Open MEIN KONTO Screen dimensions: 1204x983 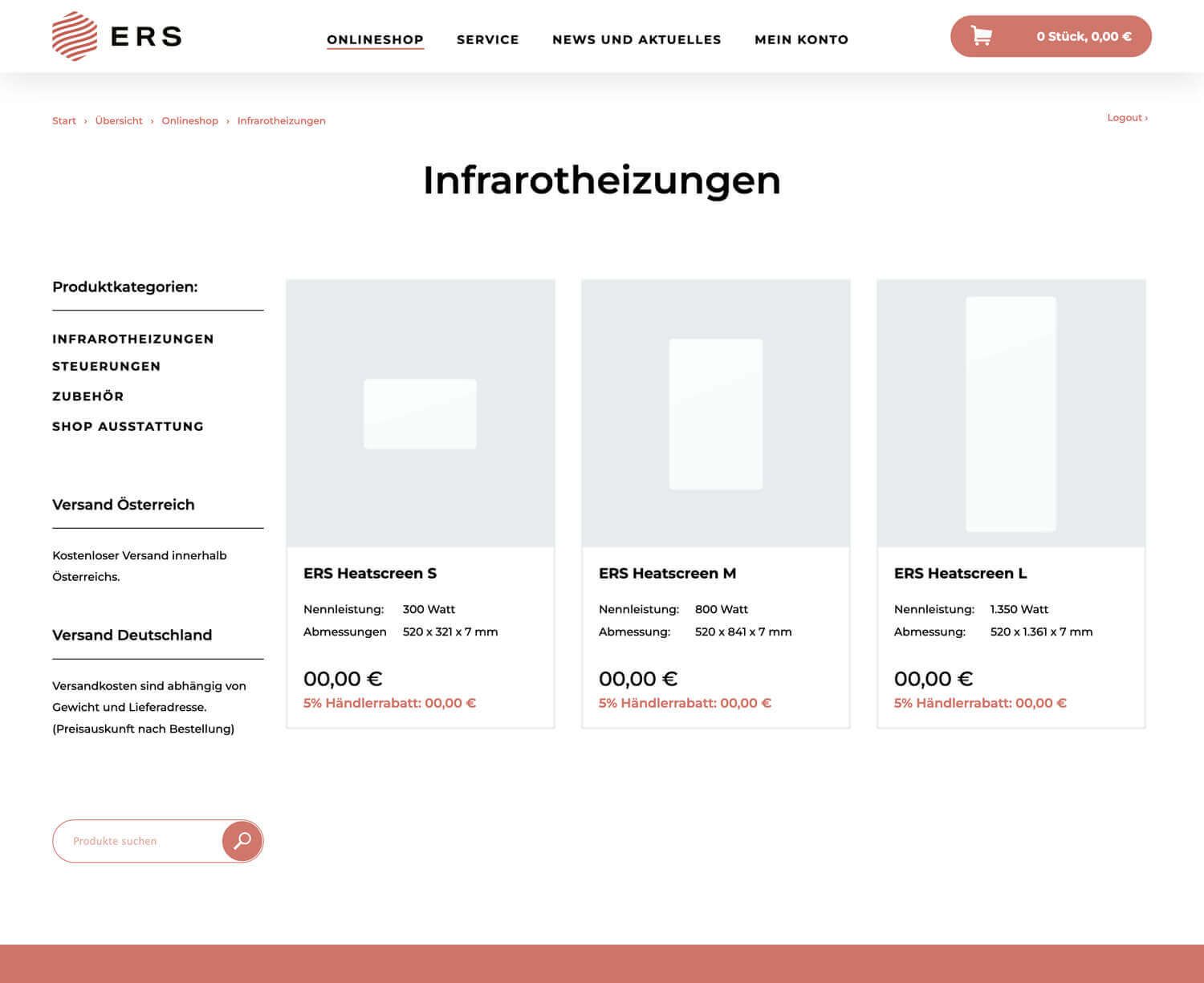pyautogui.click(x=802, y=39)
